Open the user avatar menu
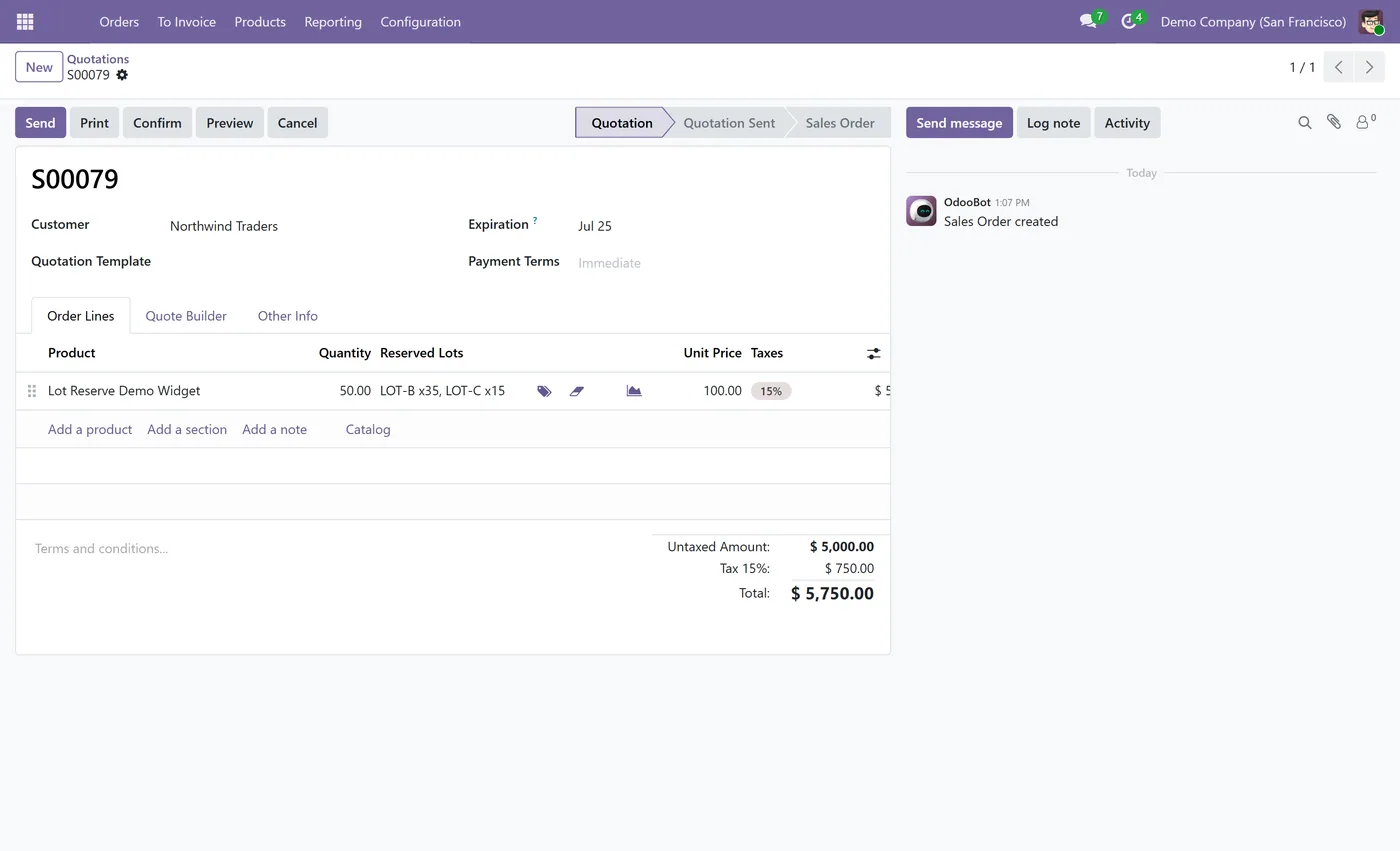The image size is (1400, 851). [x=1371, y=21]
